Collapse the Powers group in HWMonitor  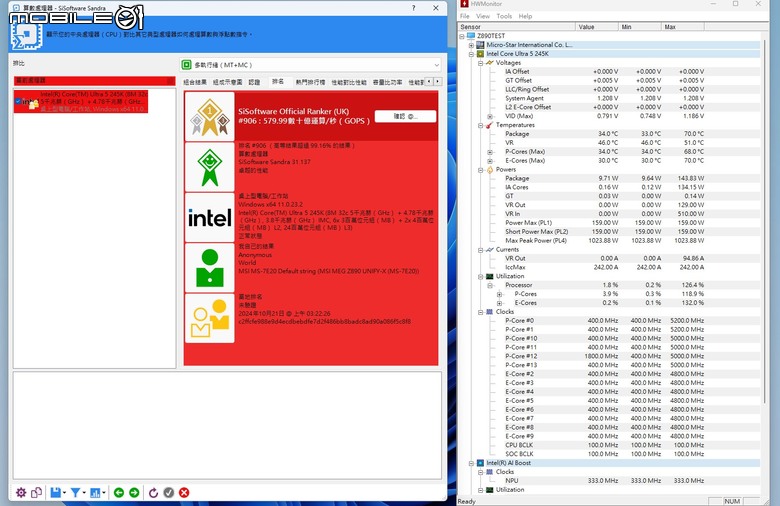pos(481,170)
